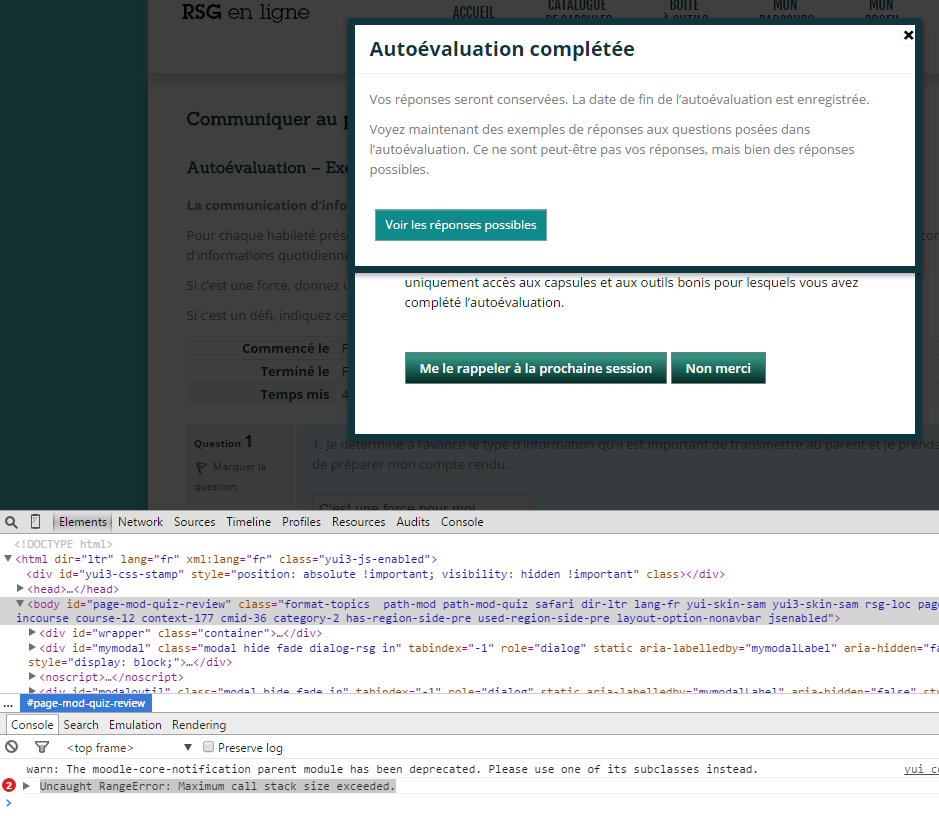Close the Autoévaluation complétée dialog with X
939x816 pixels.
[x=908, y=35]
